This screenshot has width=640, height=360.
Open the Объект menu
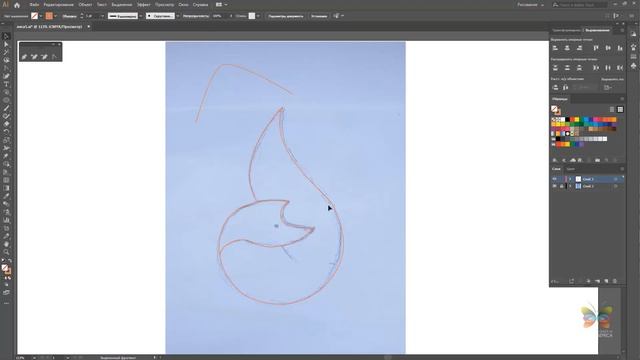(85, 5)
